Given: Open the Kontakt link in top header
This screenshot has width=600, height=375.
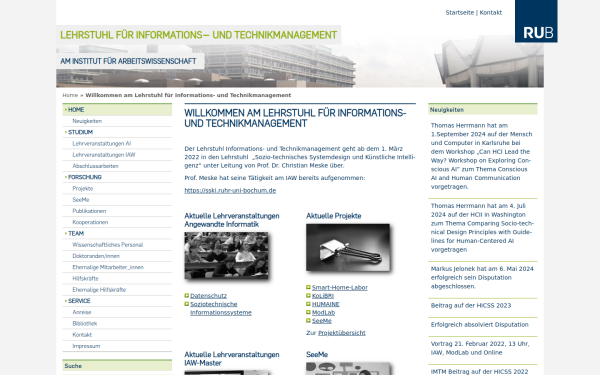Looking at the screenshot, I should [x=491, y=13].
